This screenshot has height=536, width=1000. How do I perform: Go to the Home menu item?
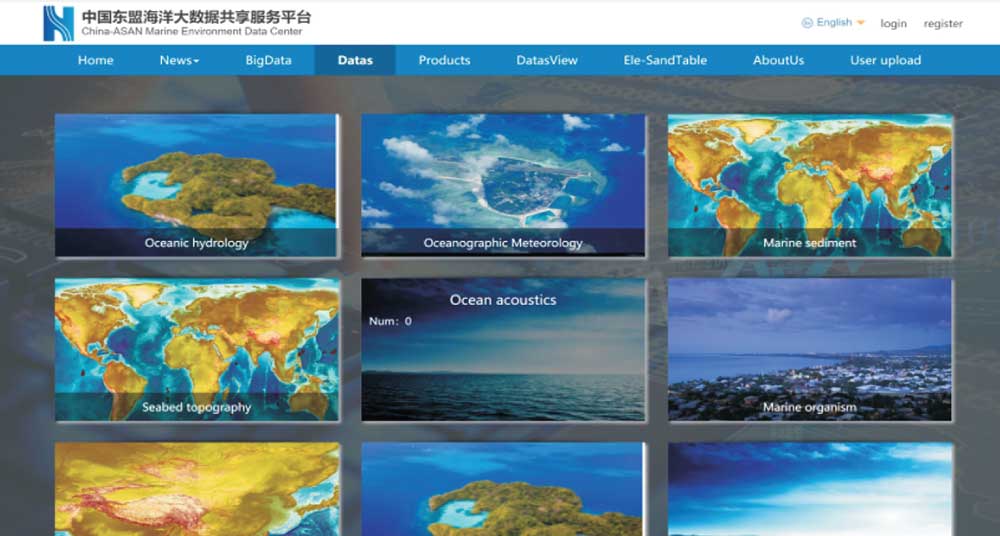pyautogui.click(x=96, y=61)
